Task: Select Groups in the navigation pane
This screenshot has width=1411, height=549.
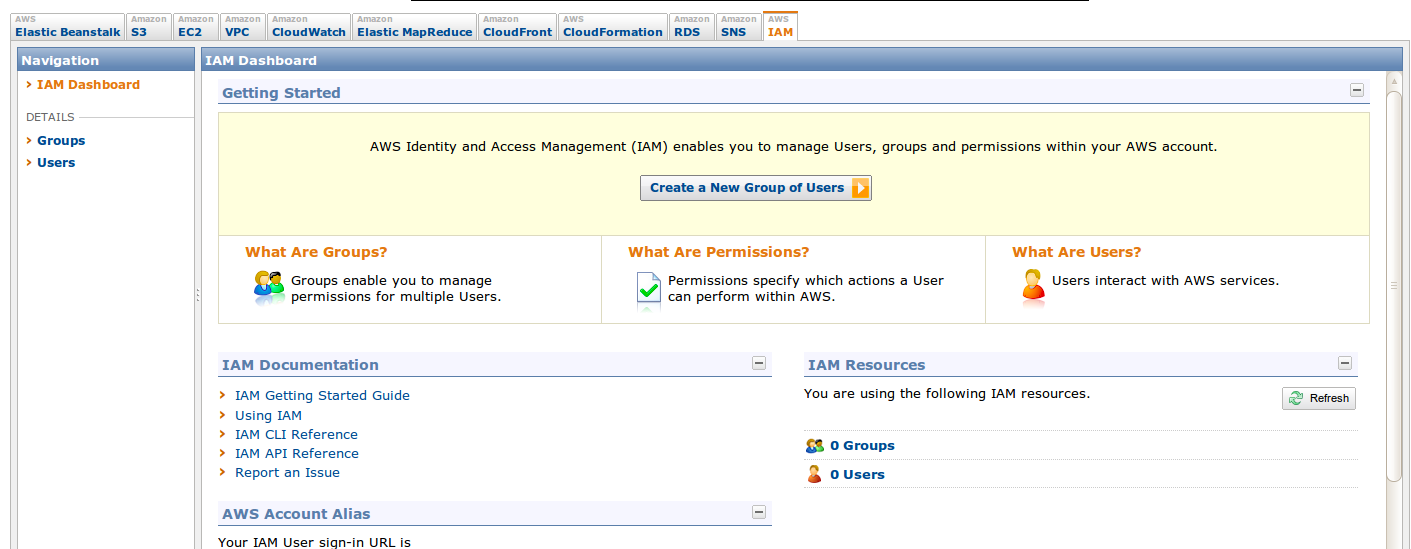Action: pos(61,141)
